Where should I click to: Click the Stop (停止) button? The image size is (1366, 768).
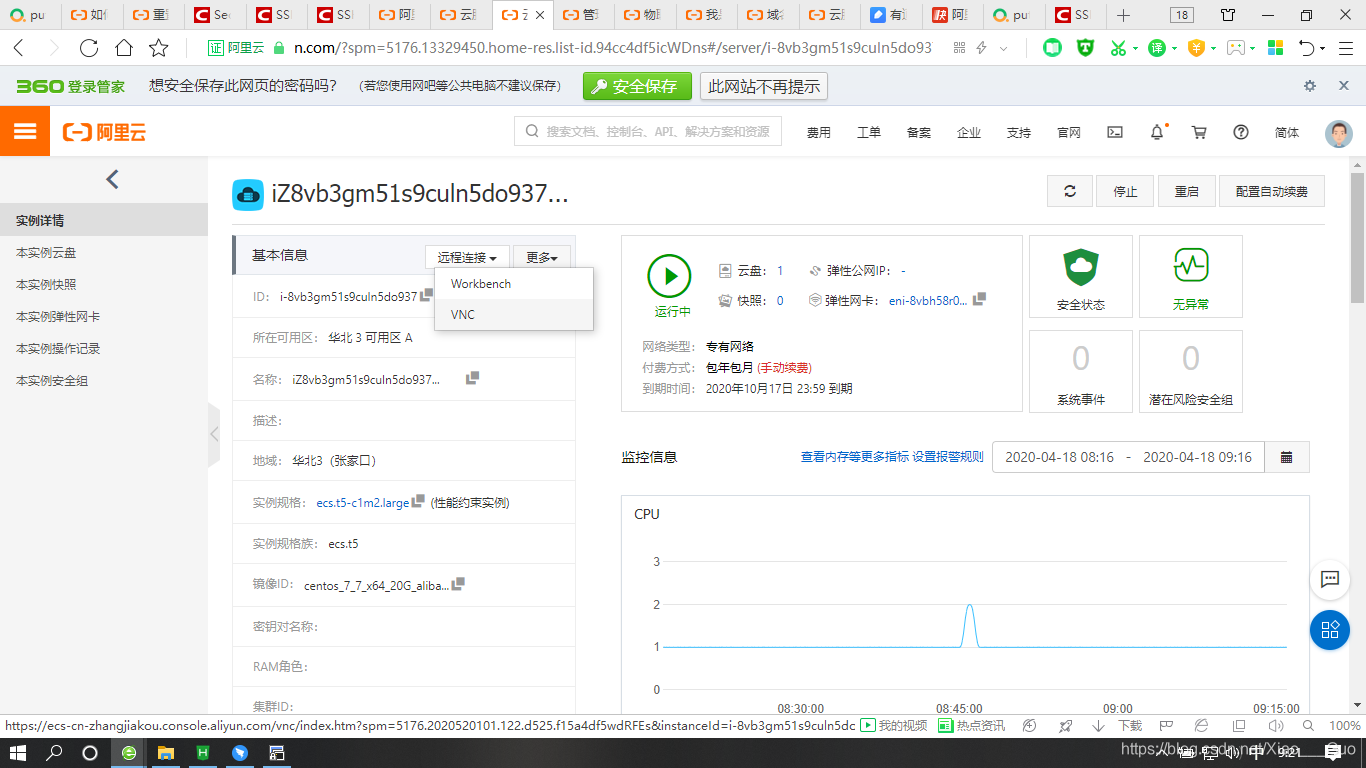(x=1126, y=191)
